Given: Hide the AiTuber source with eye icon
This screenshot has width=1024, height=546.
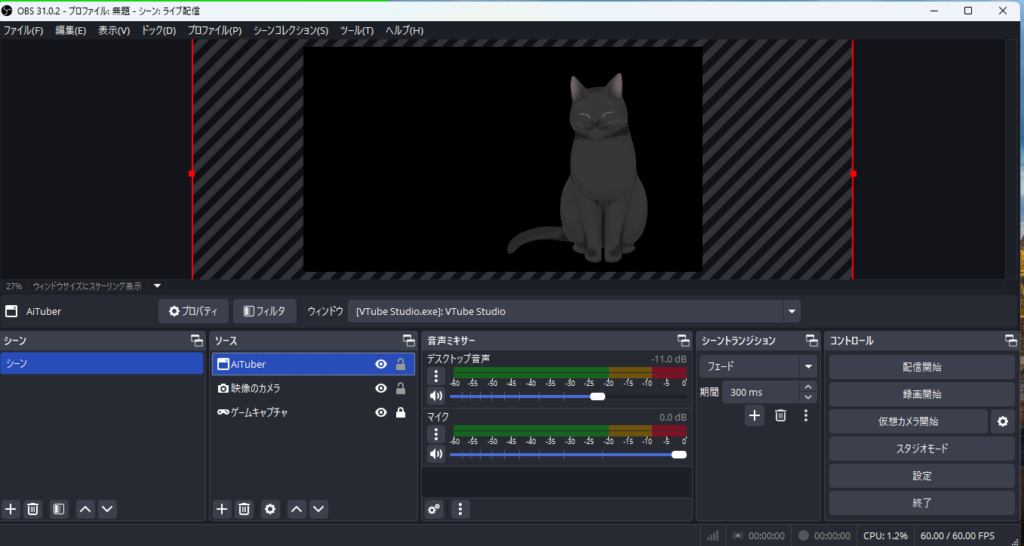Looking at the screenshot, I should (x=381, y=365).
